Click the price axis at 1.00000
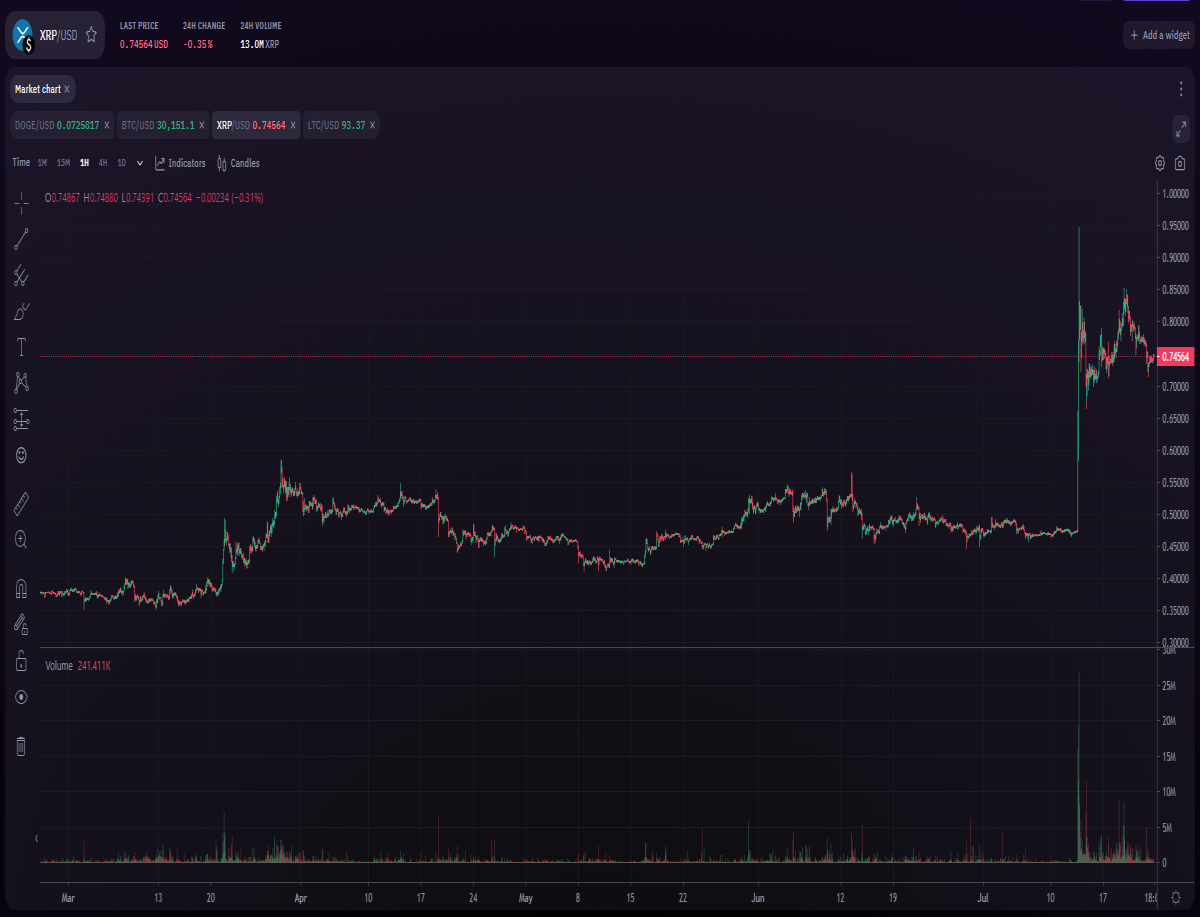The image size is (1200, 917). pos(1176,193)
